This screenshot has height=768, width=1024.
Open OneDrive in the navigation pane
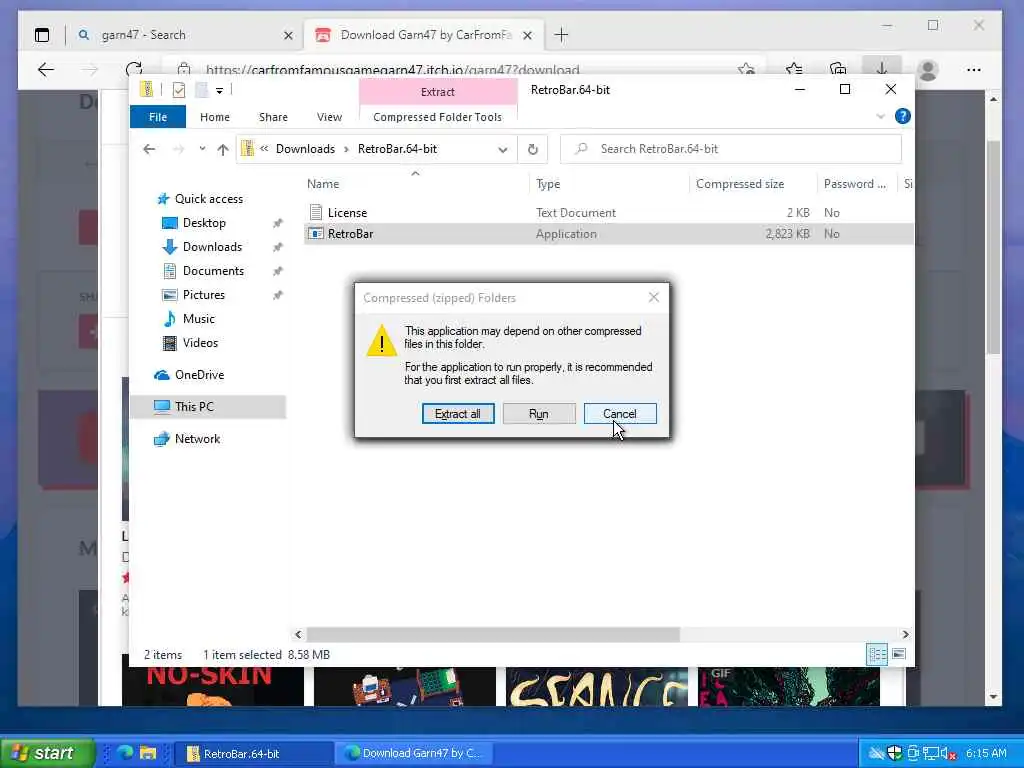coord(199,375)
